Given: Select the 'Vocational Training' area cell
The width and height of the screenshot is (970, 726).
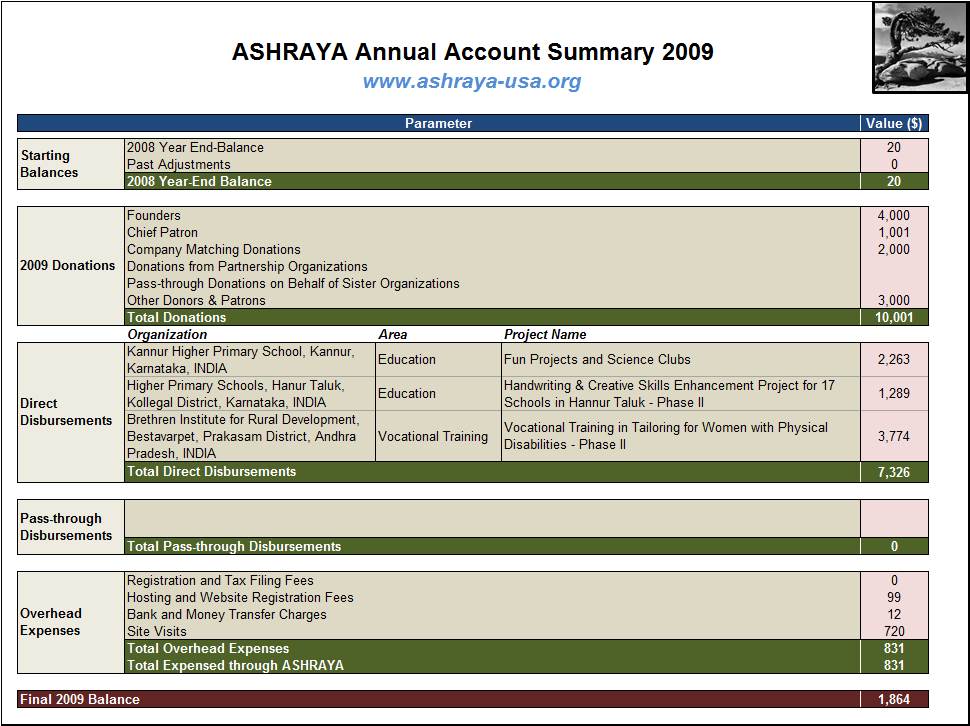Looking at the screenshot, I should [x=439, y=436].
